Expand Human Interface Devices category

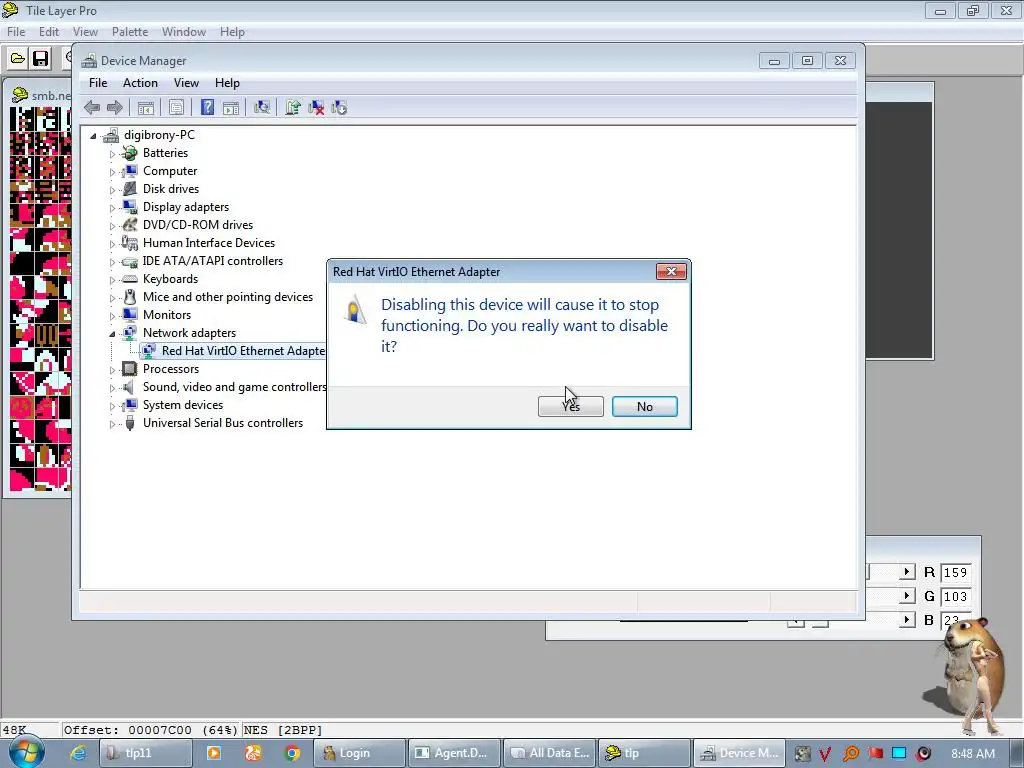(112, 244)
